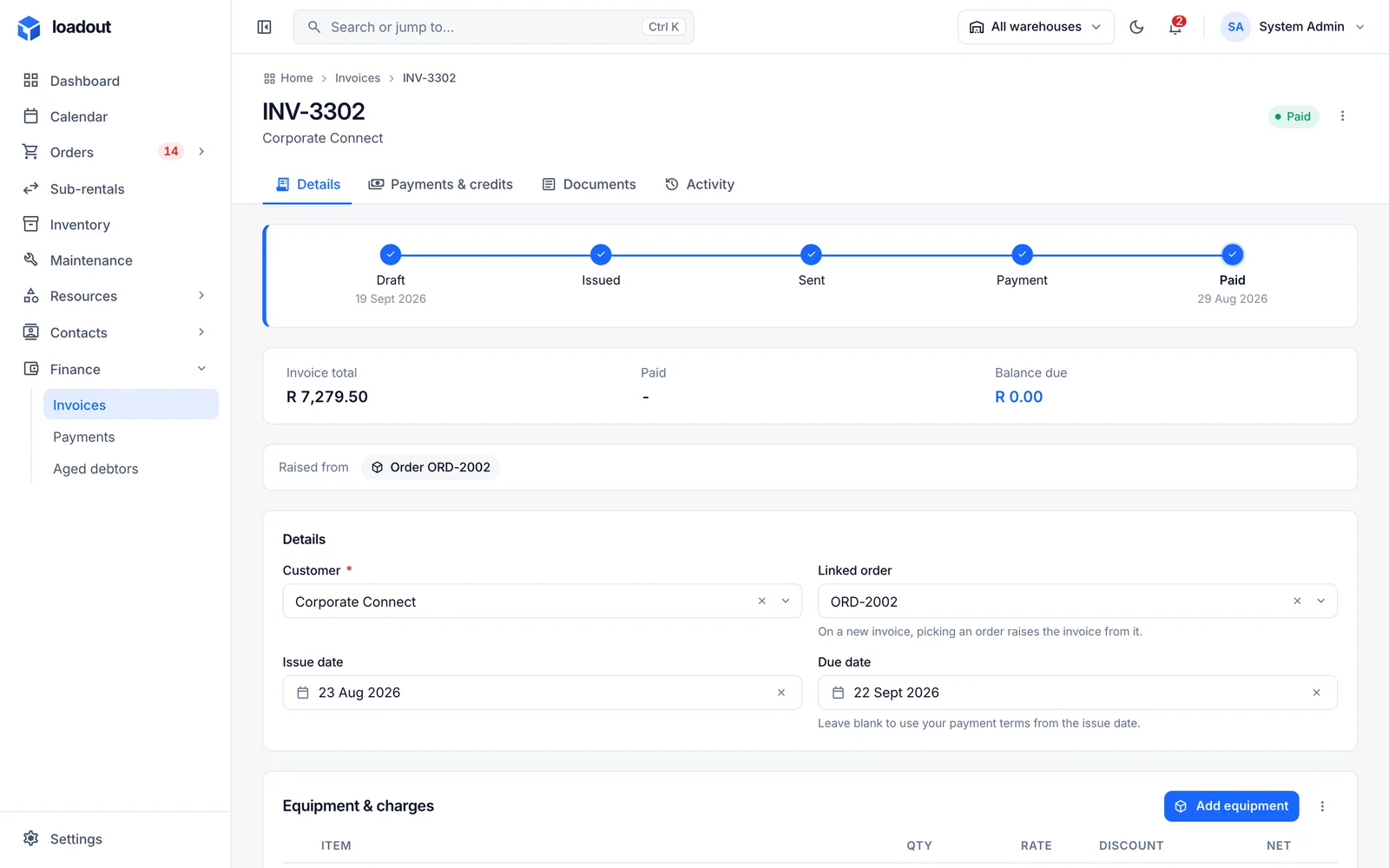Viewport: 1389px width, 868px height.
Task: Switch to the Documents tab
Action: click(589, 184)
